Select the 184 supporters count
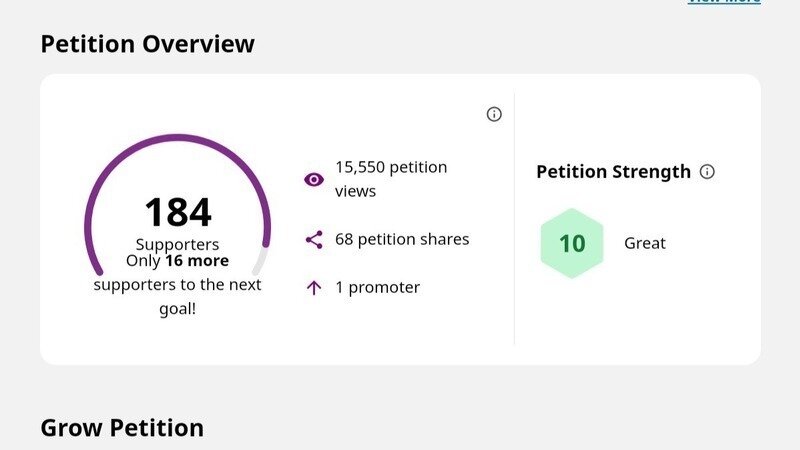800x450 pixels. pyautogui.click(x=178, y=212)
